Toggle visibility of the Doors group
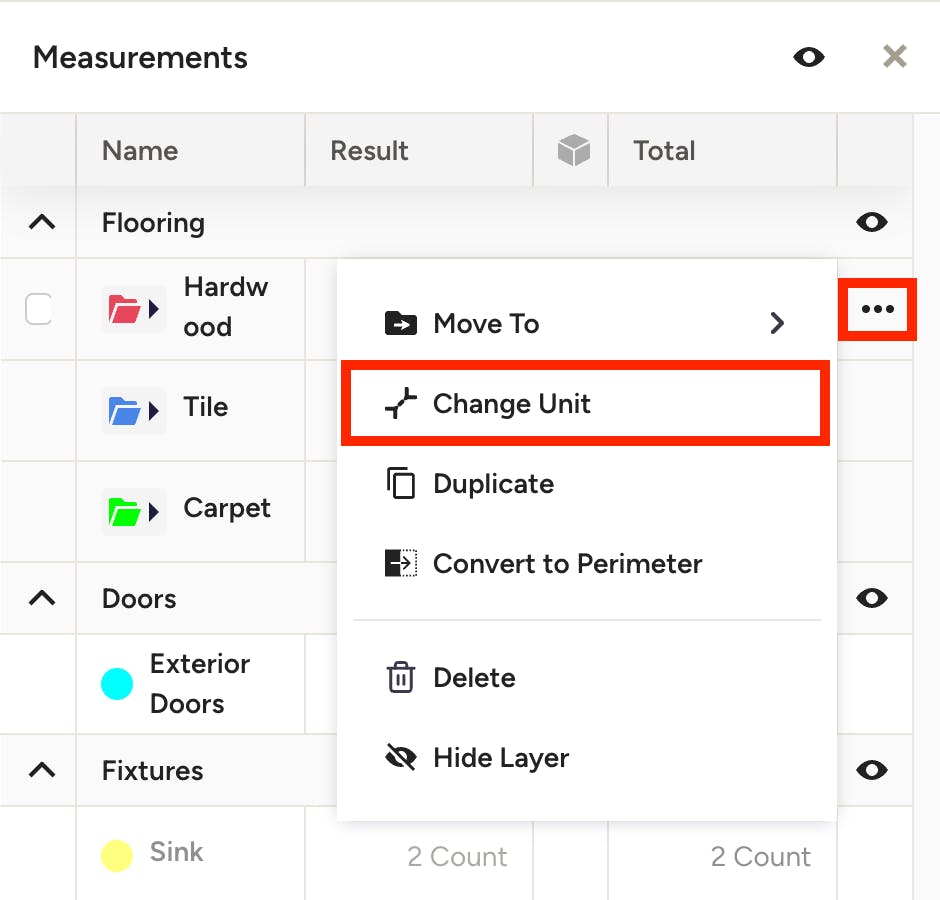Screen dimensions: 940x900 tap(871, 598)
